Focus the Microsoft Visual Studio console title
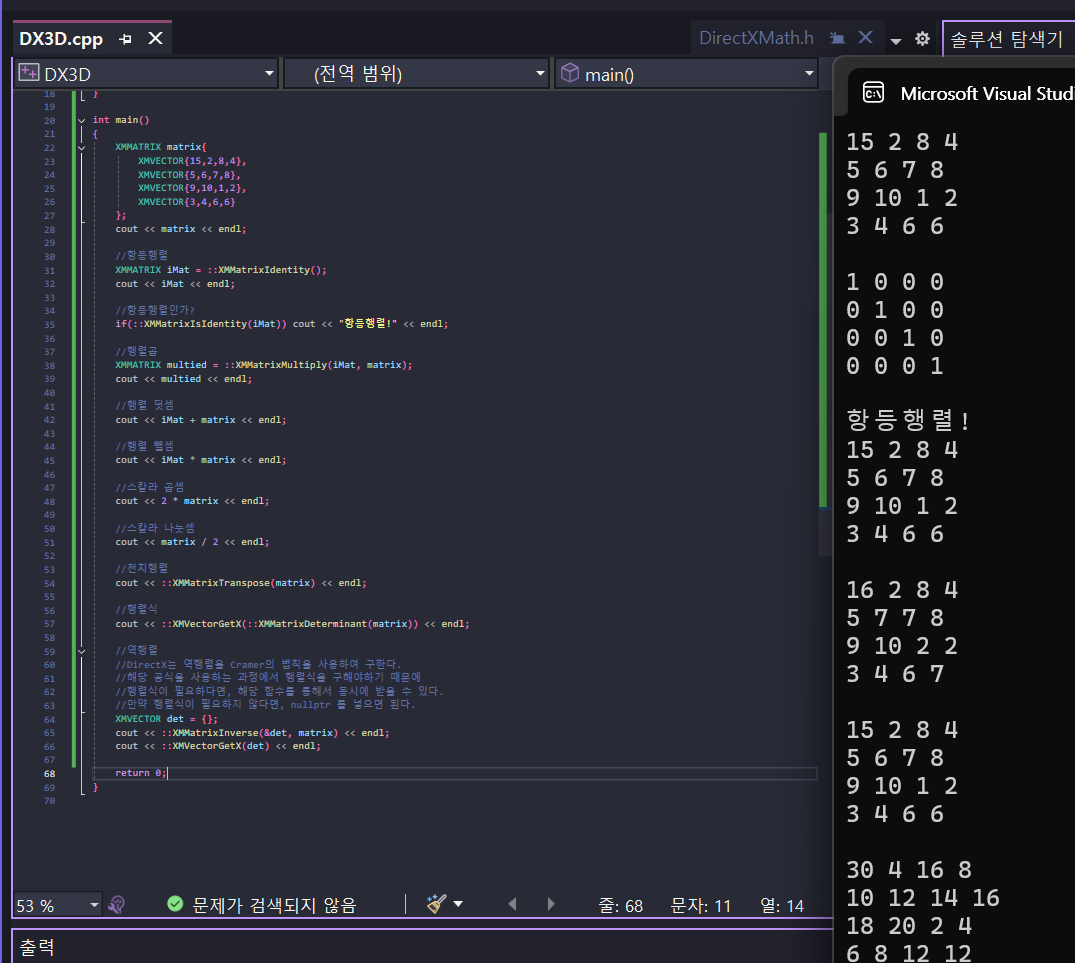 [x=987, y=93]
